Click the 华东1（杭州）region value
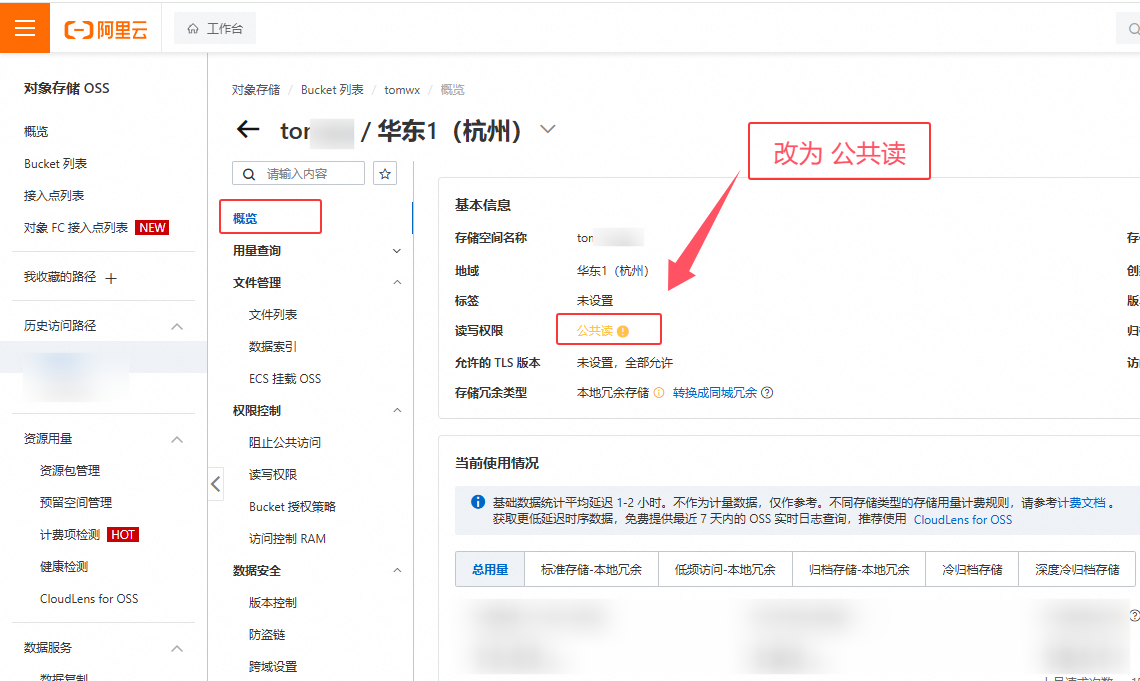Image resolution: width=1140 pixels, height=681 pixels. tap(613, 270)
